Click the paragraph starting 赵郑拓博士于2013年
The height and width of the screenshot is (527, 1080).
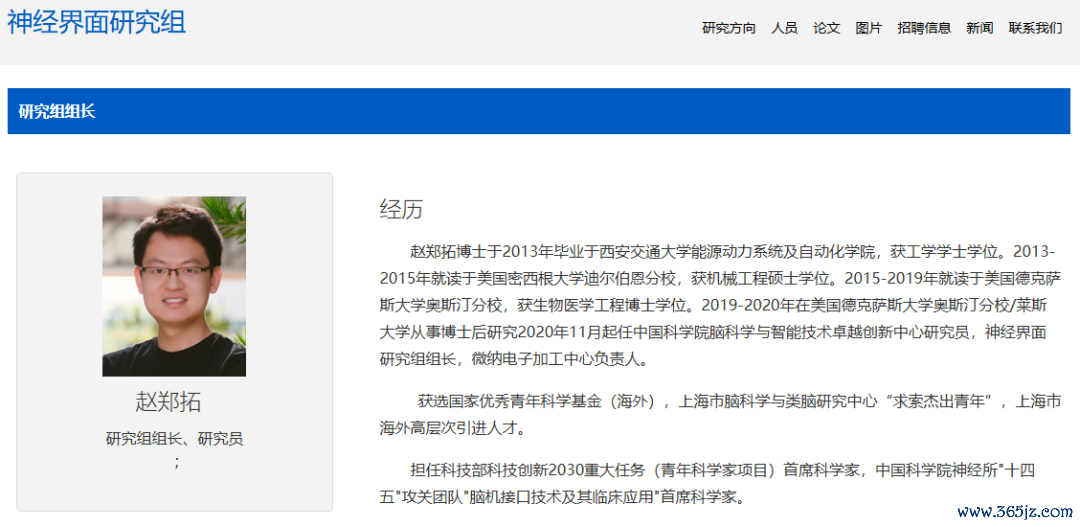coord(720,304)
